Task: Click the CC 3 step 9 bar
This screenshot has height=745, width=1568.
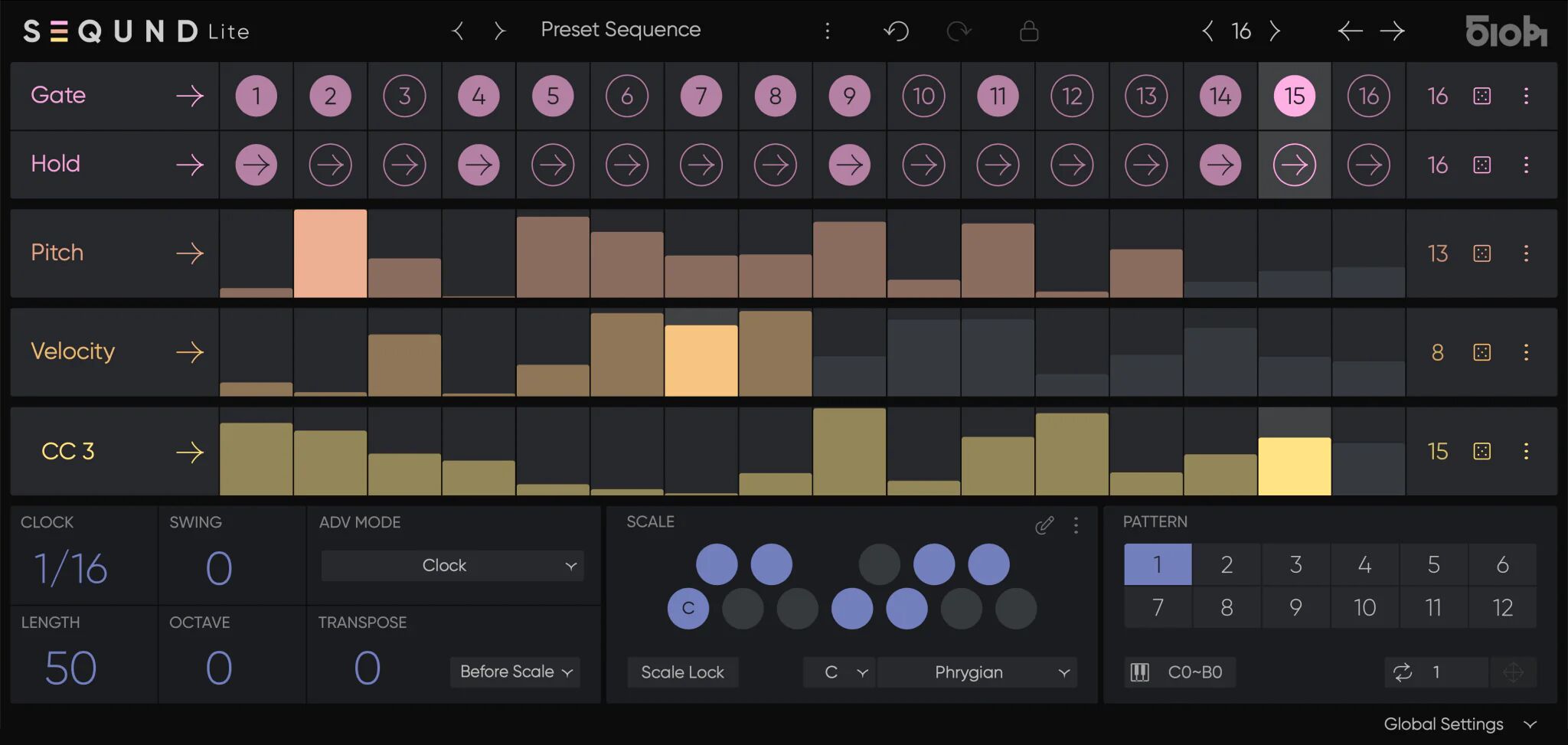Action: [x=849, y=452]
